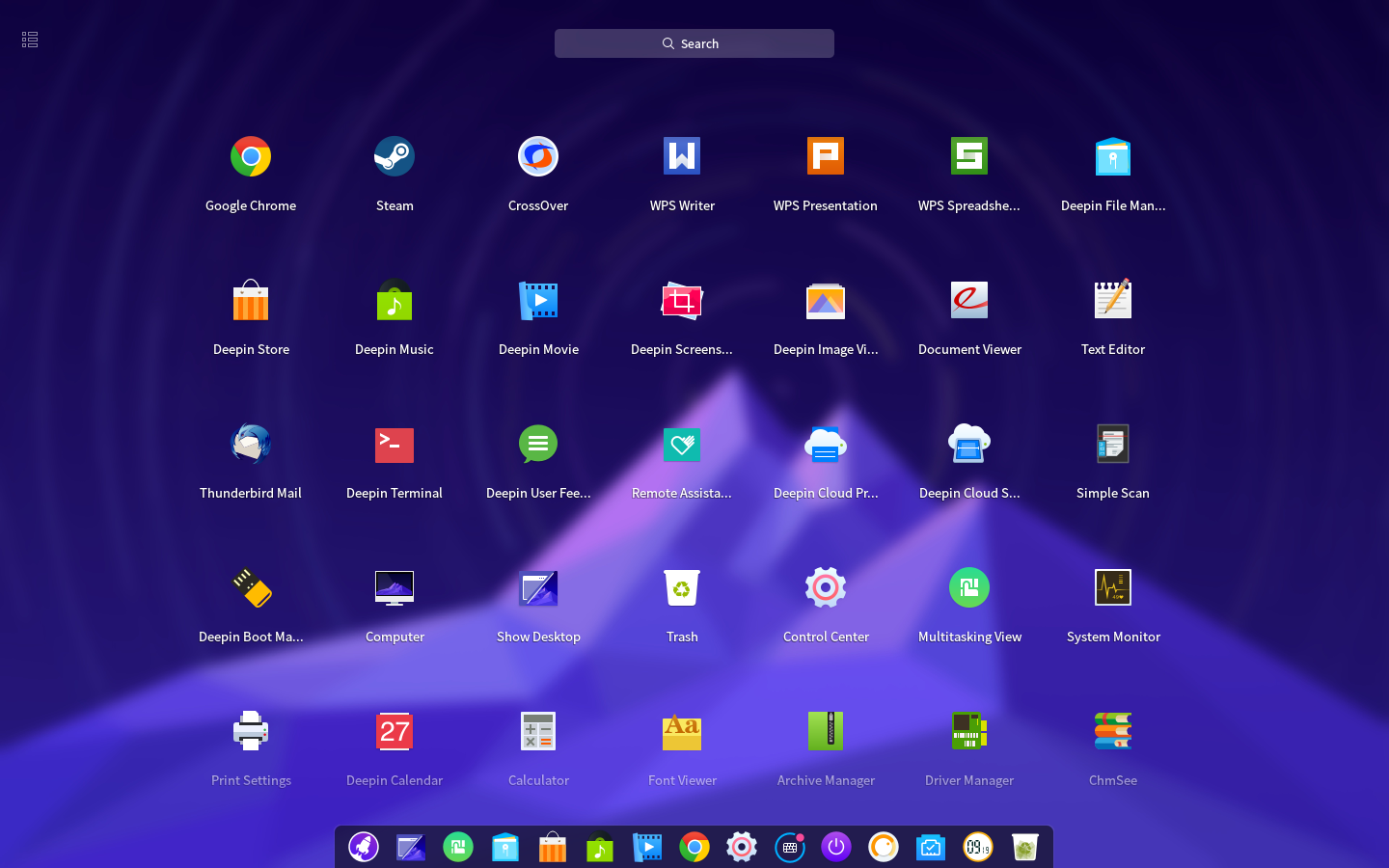Click the purple power button in dock

pyautogui.click(x=836, y=847)
